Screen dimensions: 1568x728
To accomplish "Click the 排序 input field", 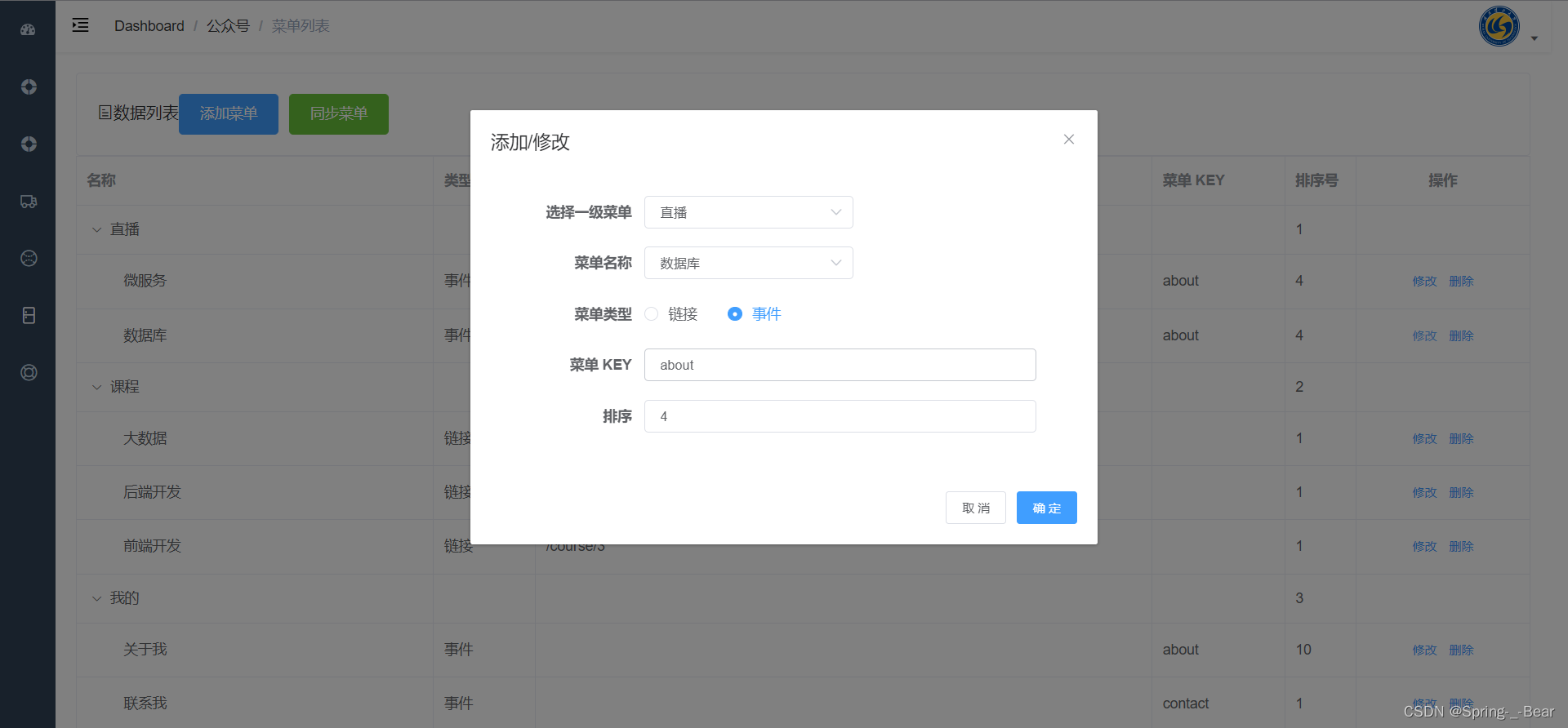I will point(840,416).
